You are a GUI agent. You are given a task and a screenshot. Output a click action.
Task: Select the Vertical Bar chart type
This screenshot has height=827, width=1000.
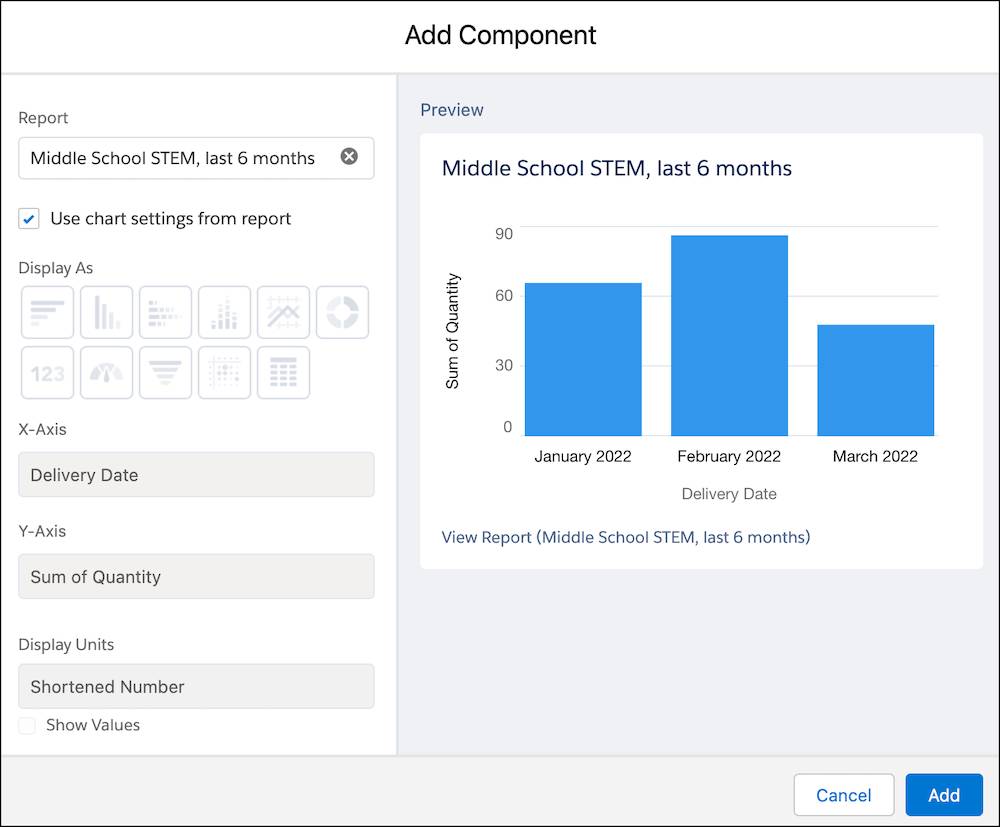(x=106, y=312)
